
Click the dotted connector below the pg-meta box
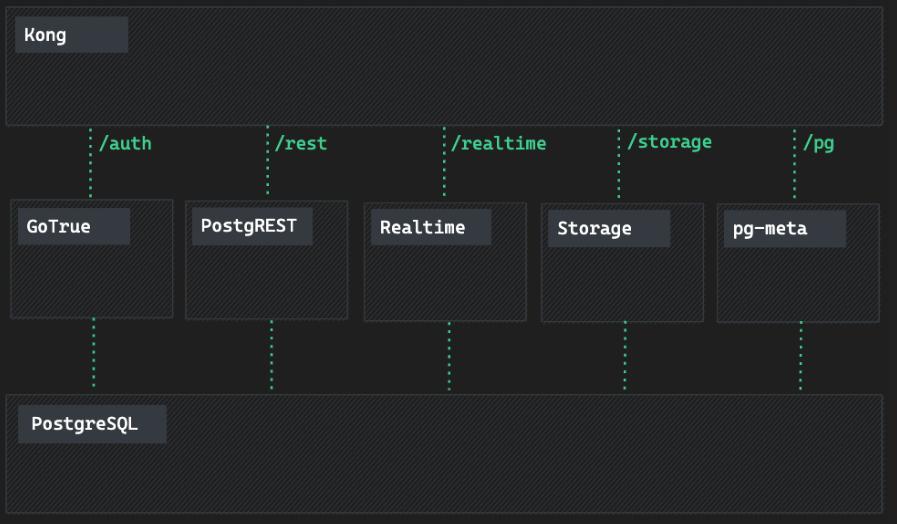pos(801,356)
